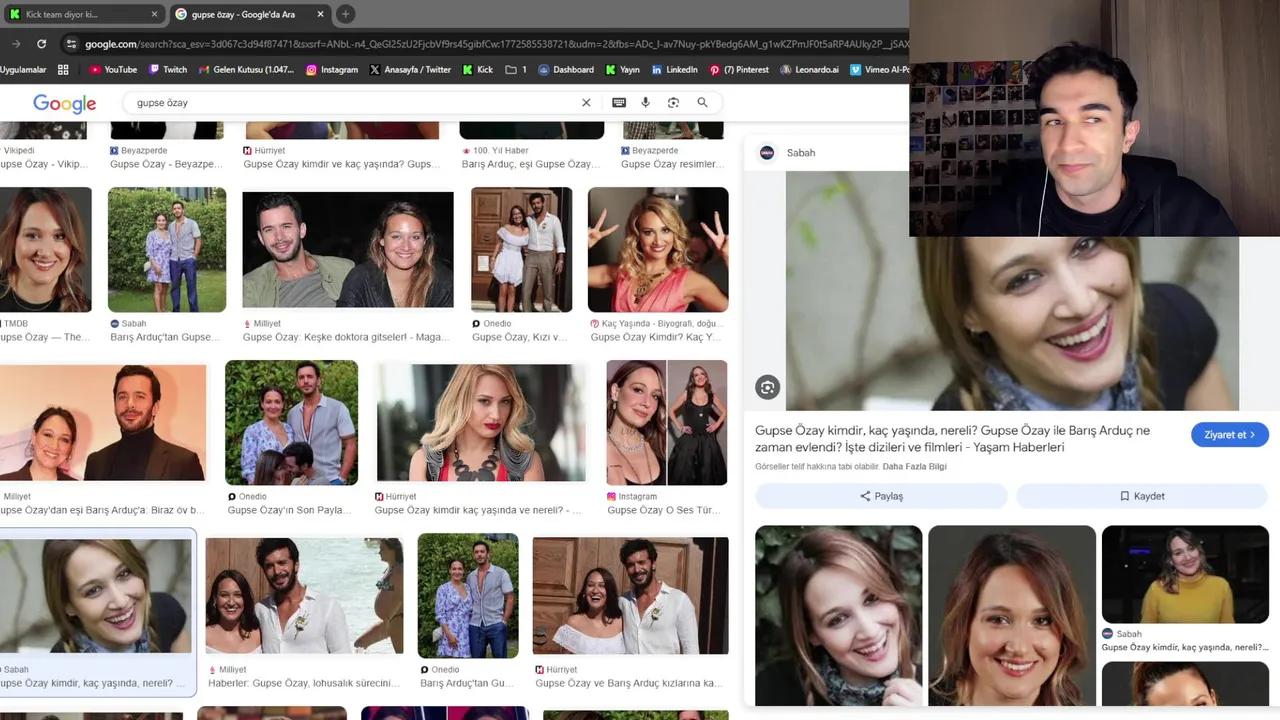Open the YouTube bookmark
The width and height of the screenshot is (1280, 720).
[x=113, y=70]
